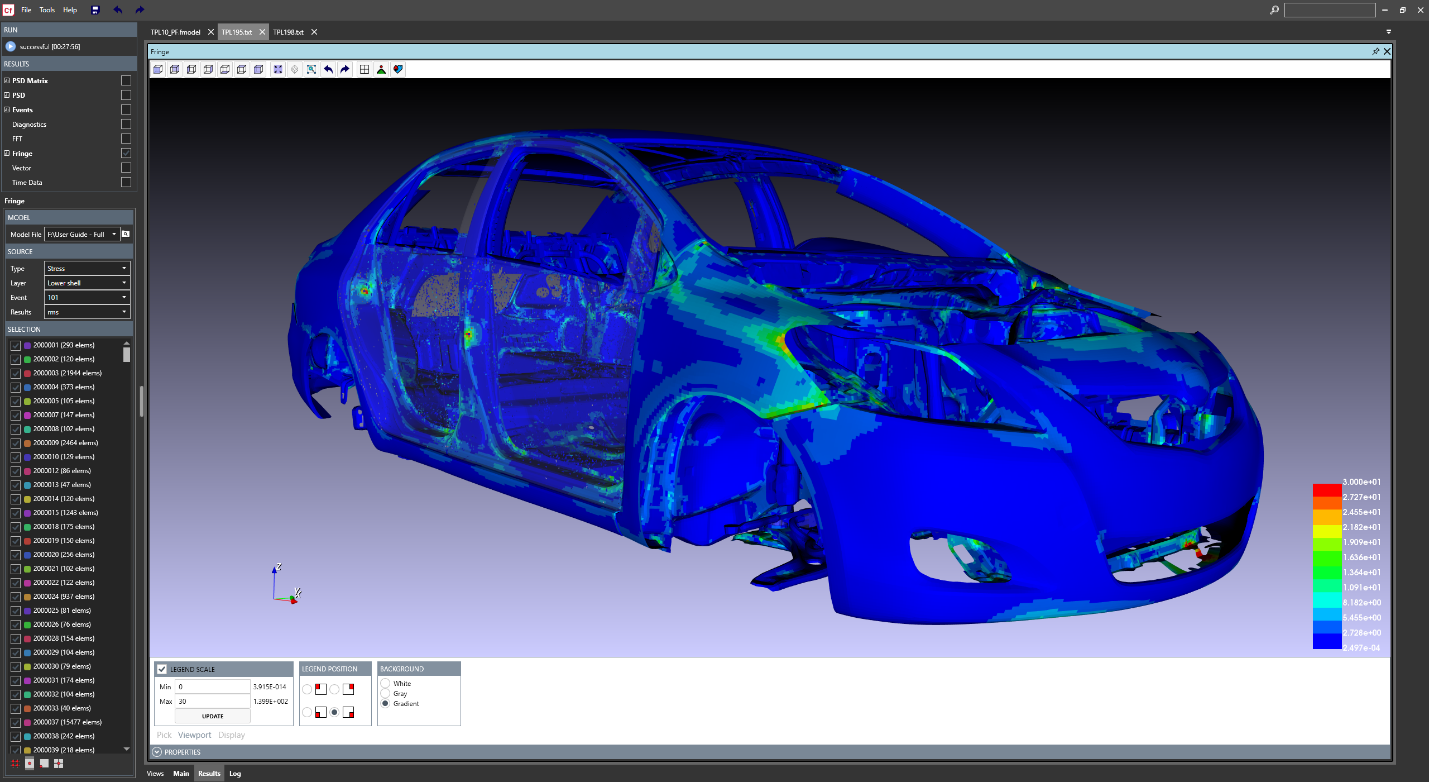Viewport: 1429px width, 782px height.
Task: Pin the Fringe panel
Action: click(x=1376, y=50)
